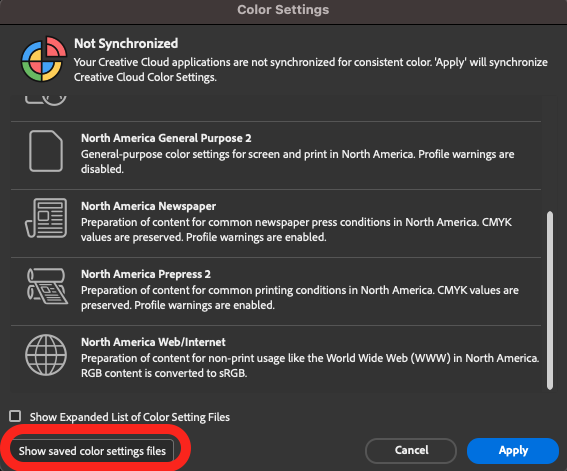Select the newspaper icon preset
Screen dimensions: 567x471
pos(46,218)
